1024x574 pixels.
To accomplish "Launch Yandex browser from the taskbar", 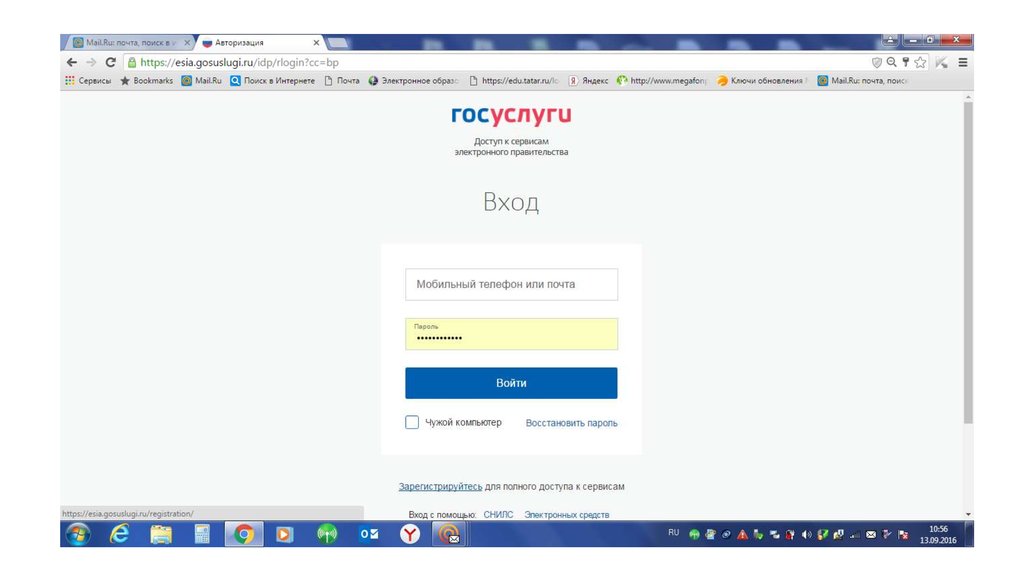I will point(410,535).
